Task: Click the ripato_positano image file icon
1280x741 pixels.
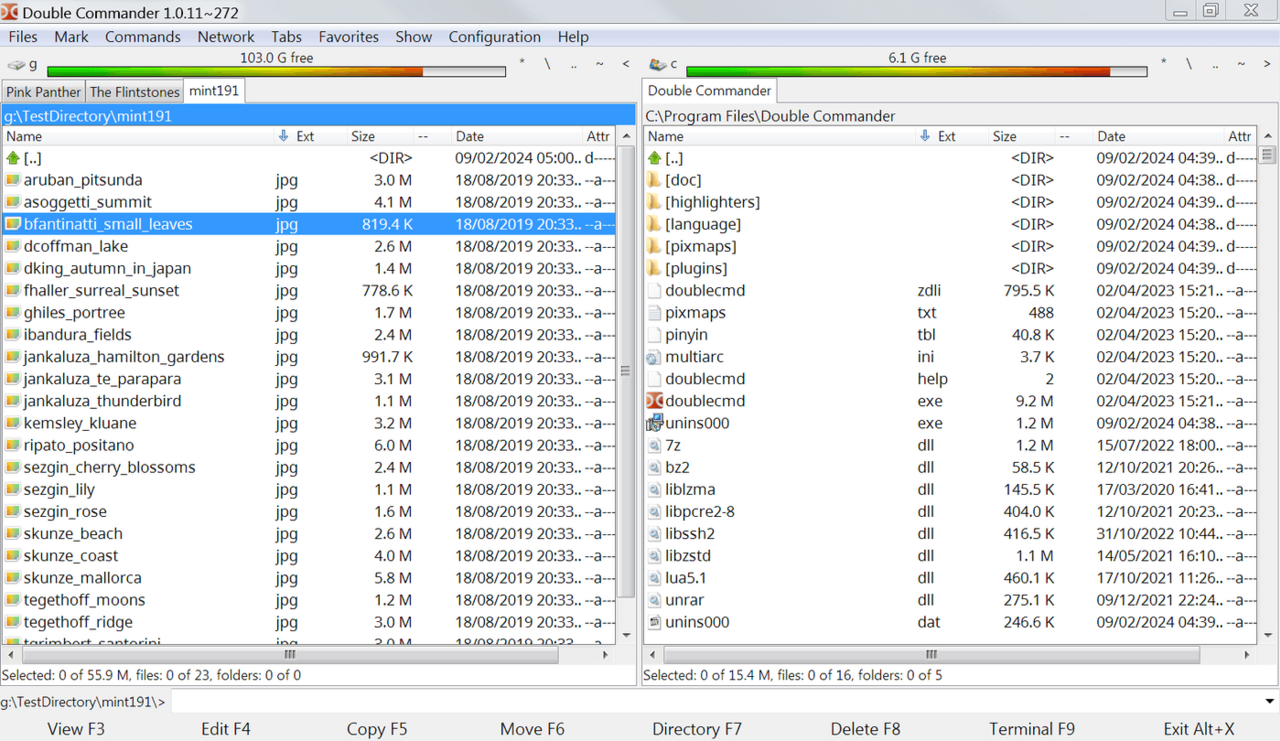Action: (x=13, y=445)
